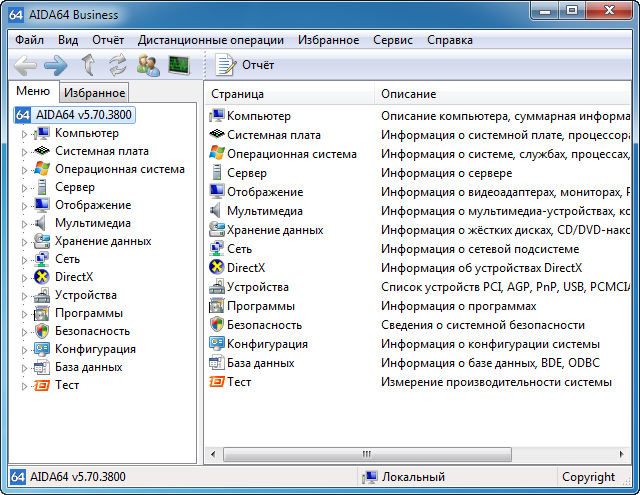Open Безопасность shield item in right list
Image resolution: width=640 pixels, height=495 pixels.
point(217,325)
